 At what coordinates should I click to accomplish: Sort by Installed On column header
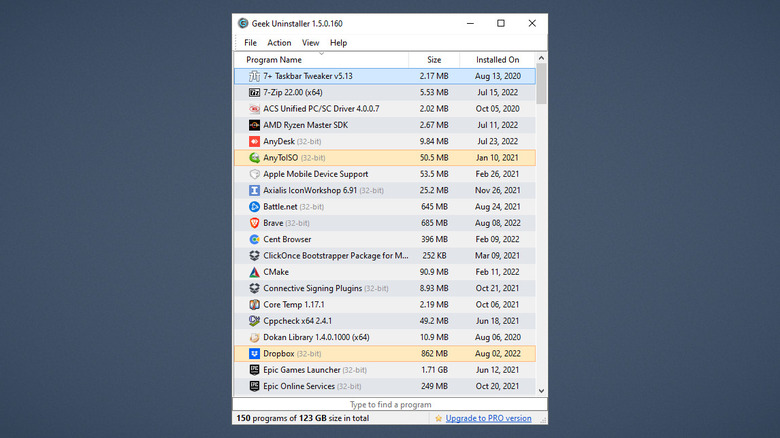pyautogui.click(x=498, y=60)
